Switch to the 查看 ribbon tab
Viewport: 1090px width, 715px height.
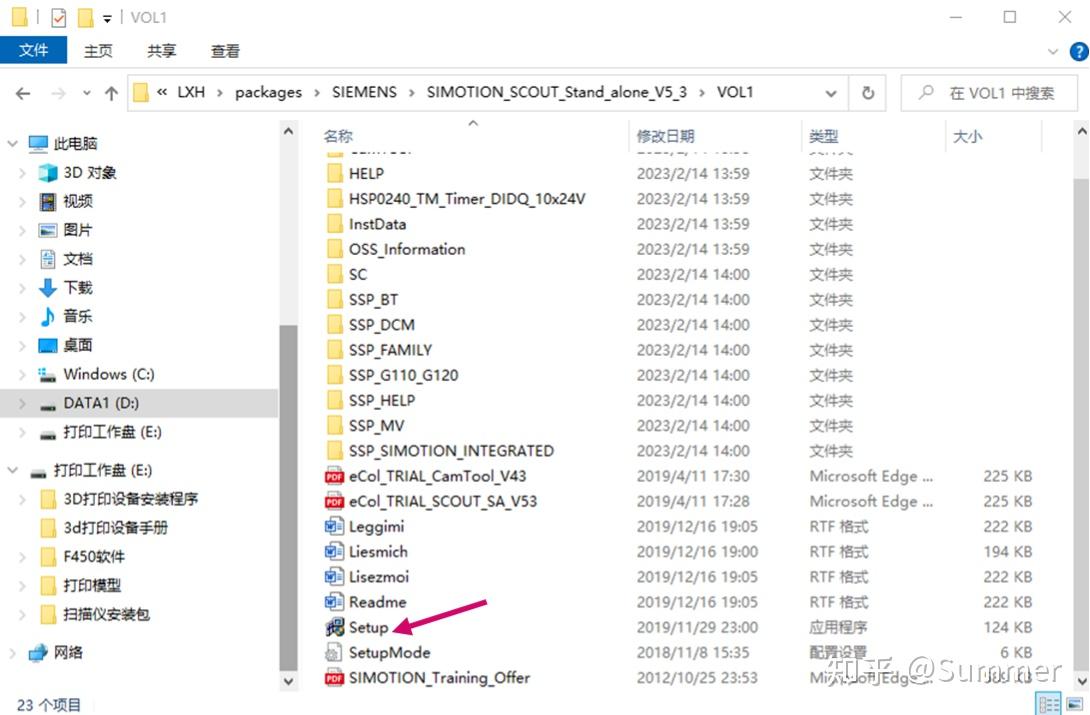pos(224,50)
